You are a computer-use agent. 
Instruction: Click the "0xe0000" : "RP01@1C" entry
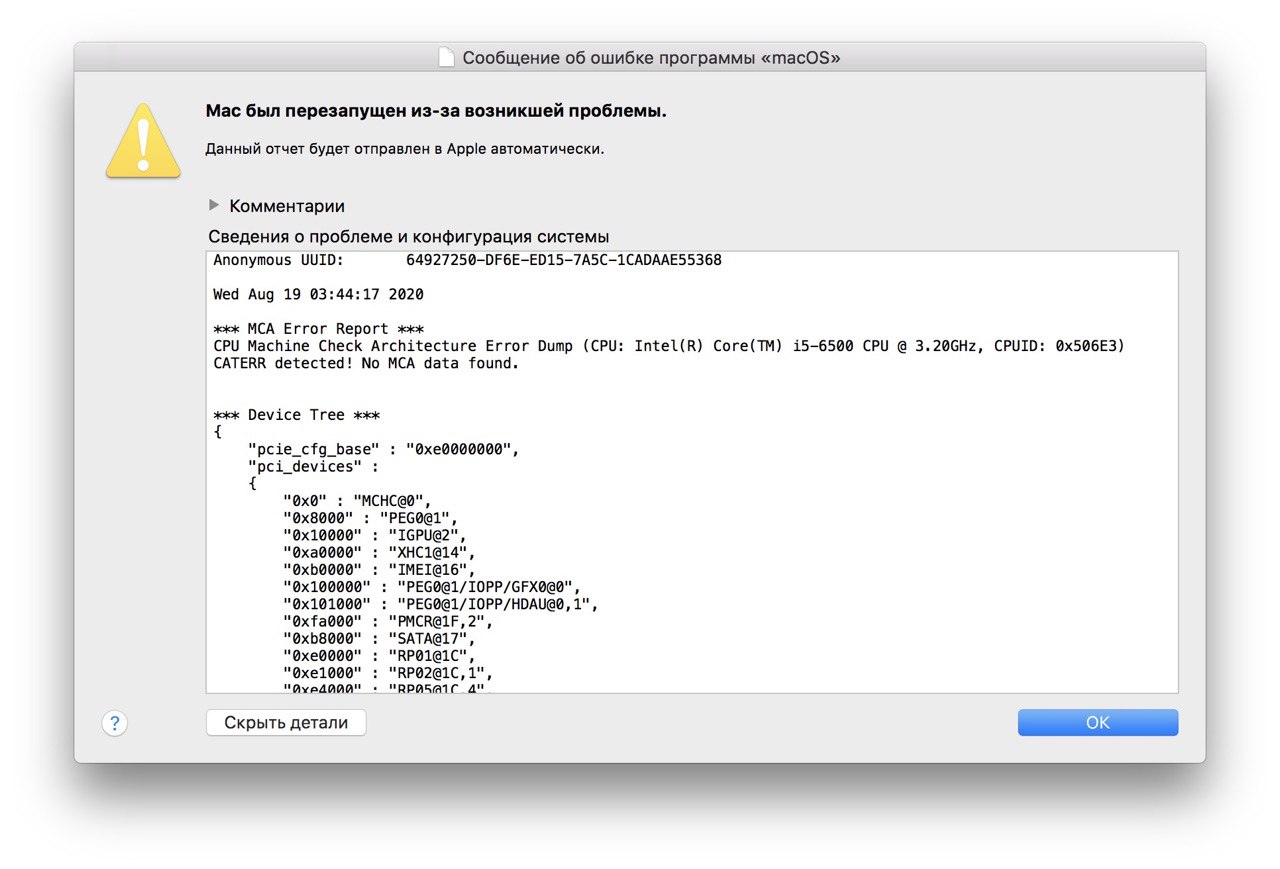pyautogui.click(x=380, y=656)
